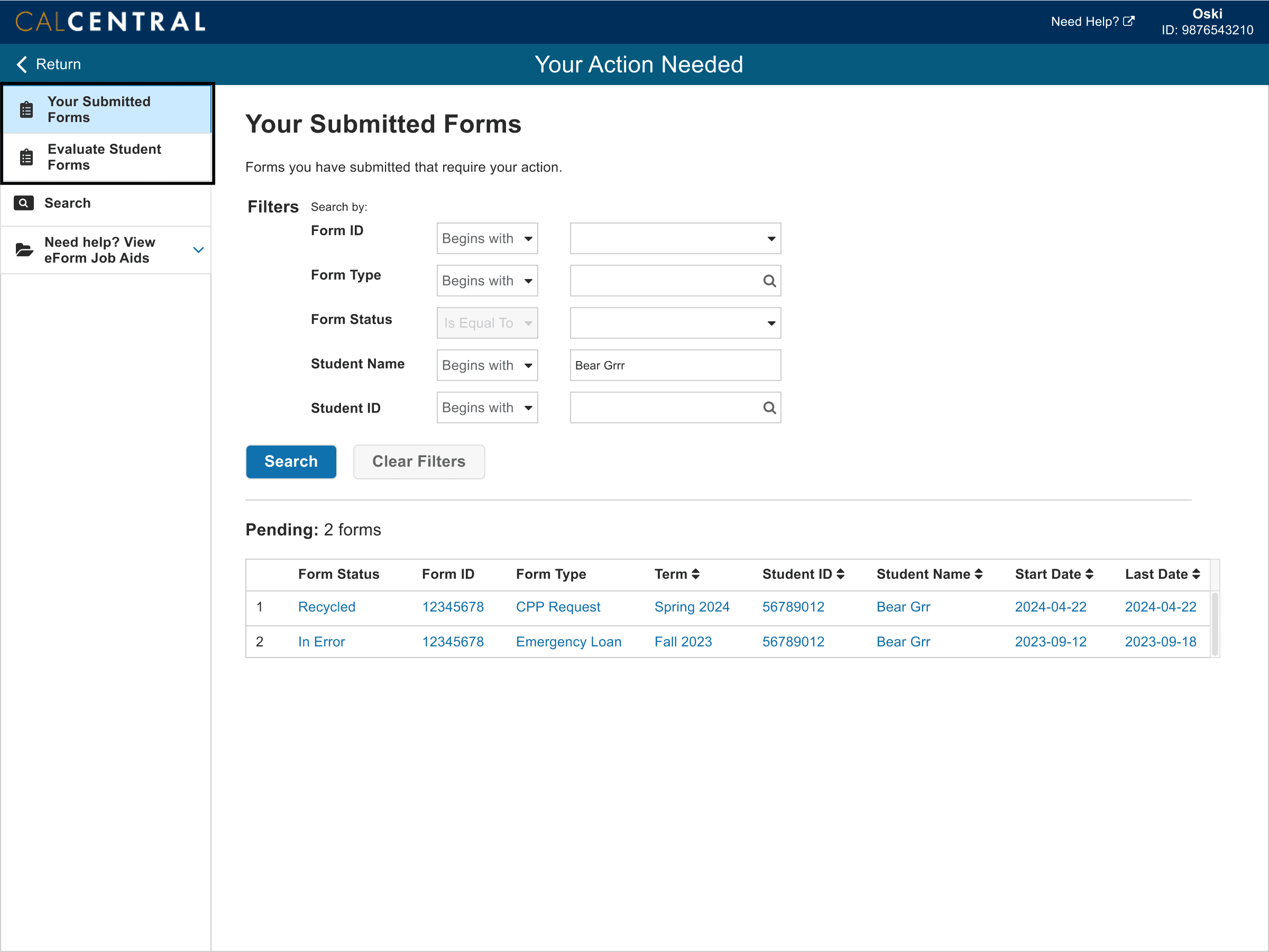
Task: Sort the table by Student ID column
Action: pos(840,574)
